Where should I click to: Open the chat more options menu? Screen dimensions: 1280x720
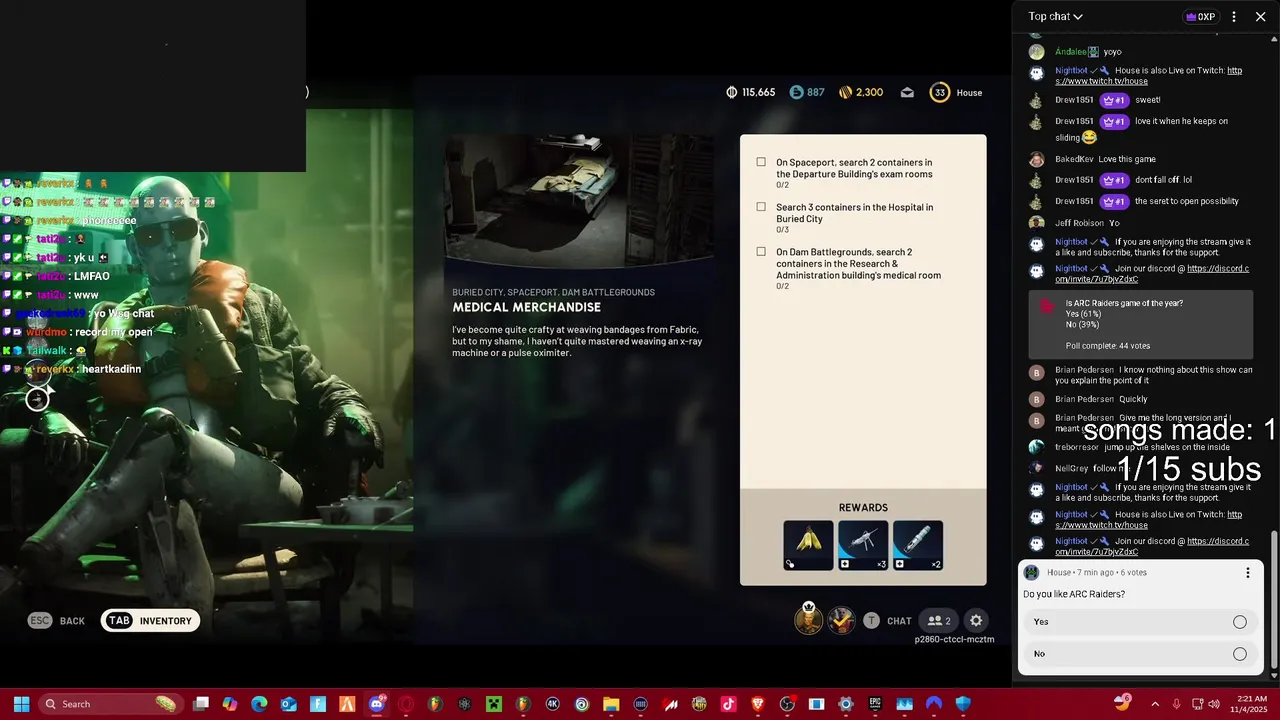(1234, 16)
